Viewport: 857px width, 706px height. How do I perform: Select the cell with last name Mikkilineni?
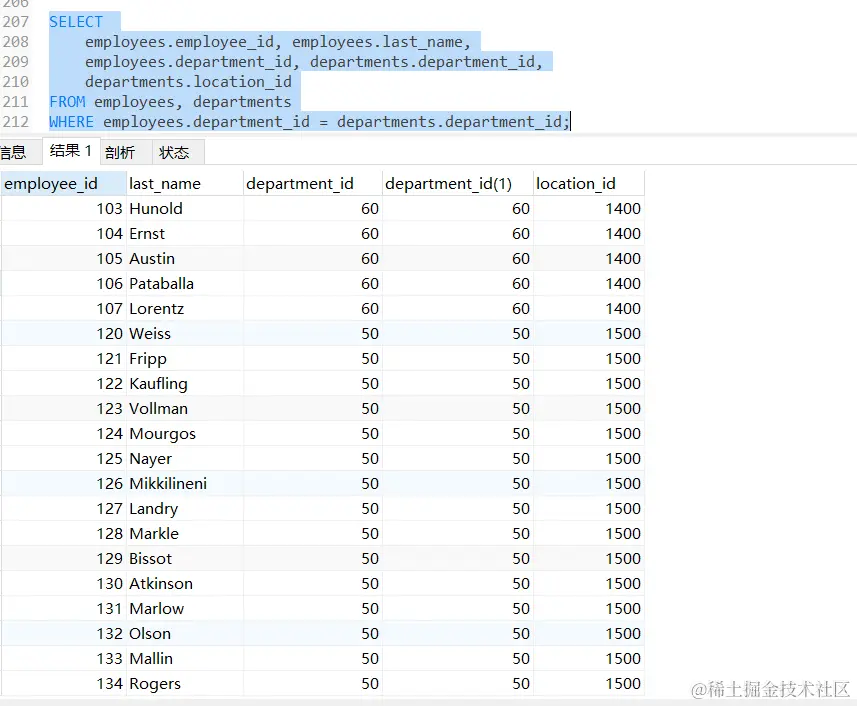pyautogui.click(x=185, y=484)
